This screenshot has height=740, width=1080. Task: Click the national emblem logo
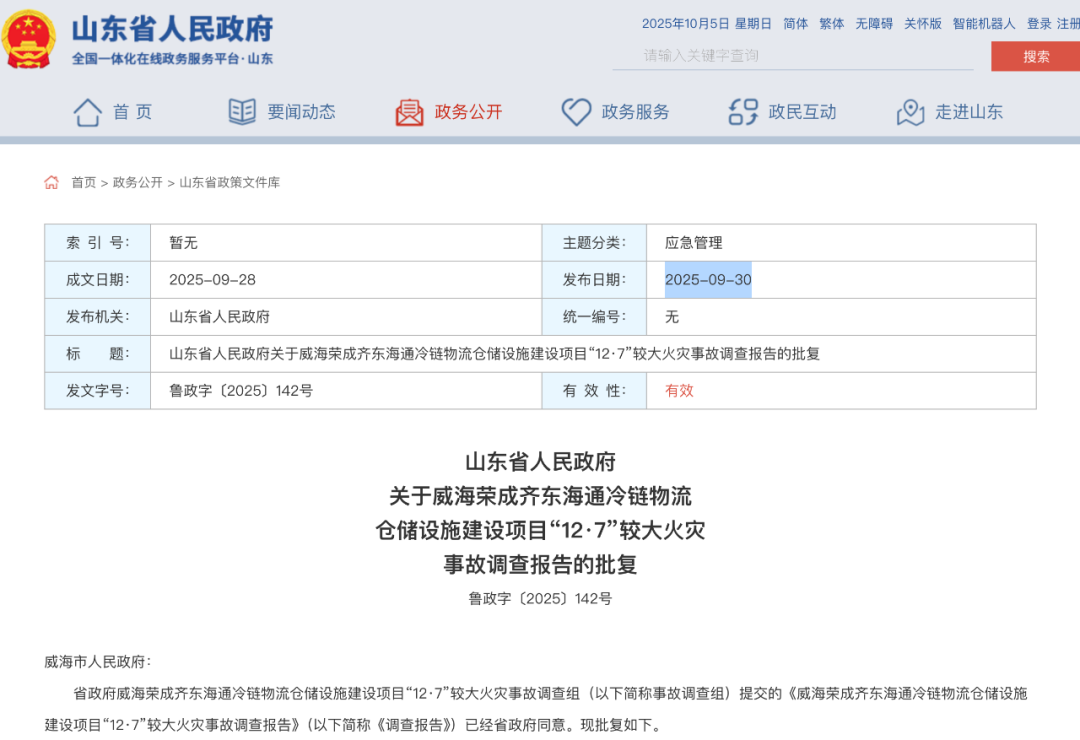coord(30,39)
